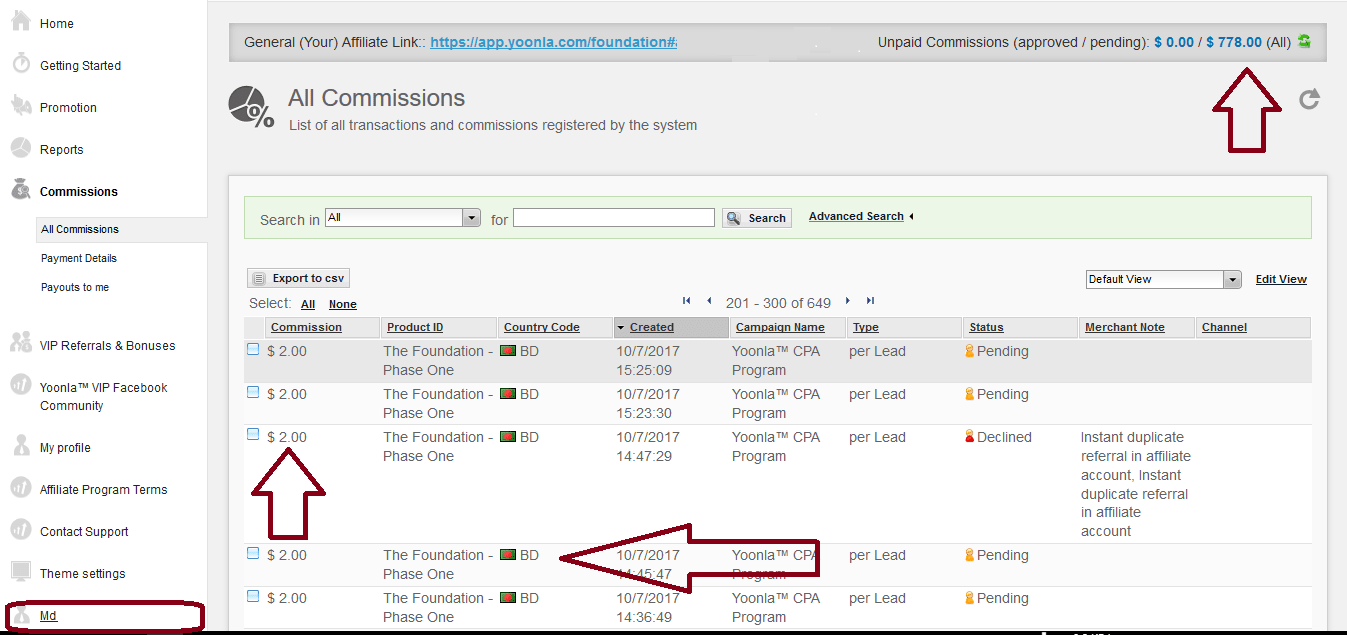This screenshot has width=1347, height=635.
Task: Click the My profile person icon
Action: tap(20, 445)
